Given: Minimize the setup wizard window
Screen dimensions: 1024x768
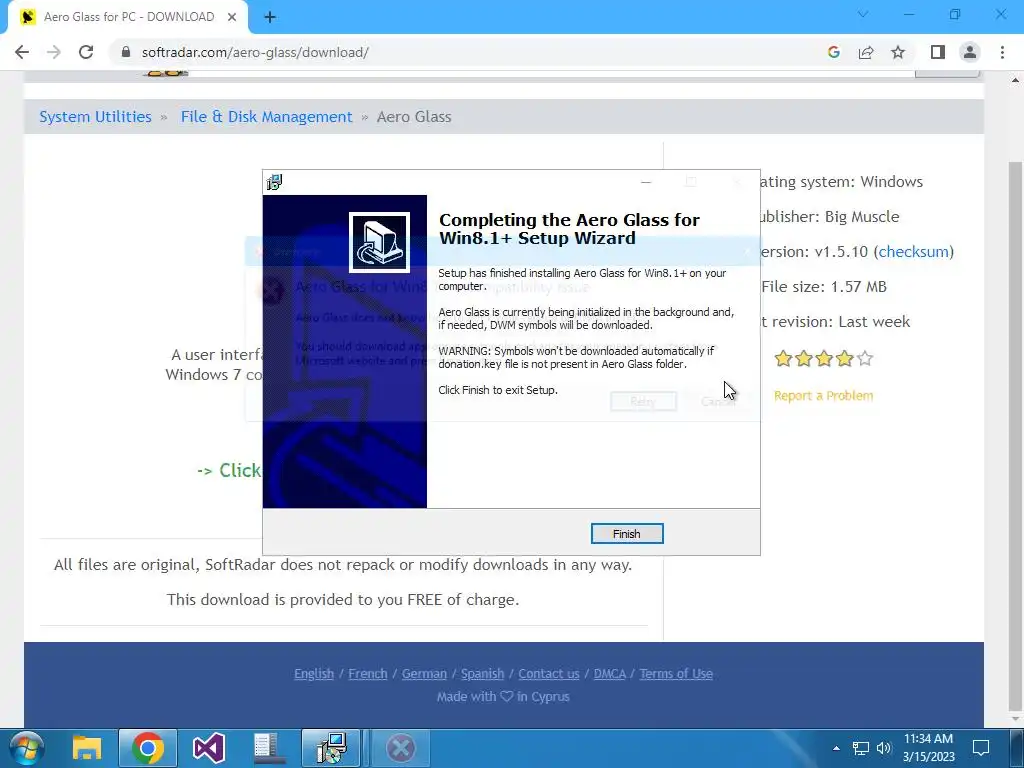Looking at the screenshot, I should point(646,182).
